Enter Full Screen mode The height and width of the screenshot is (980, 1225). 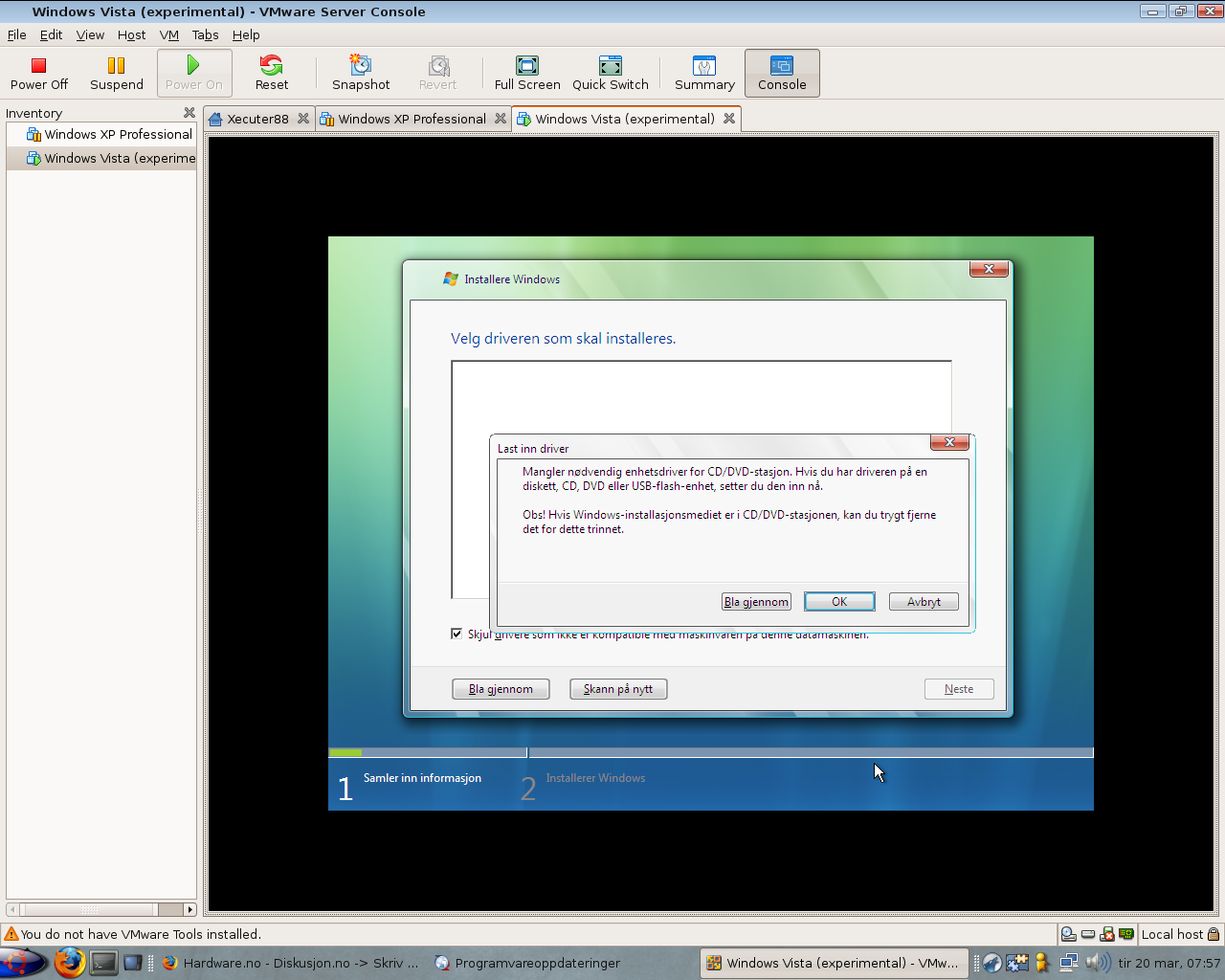[x=527, y=74]
